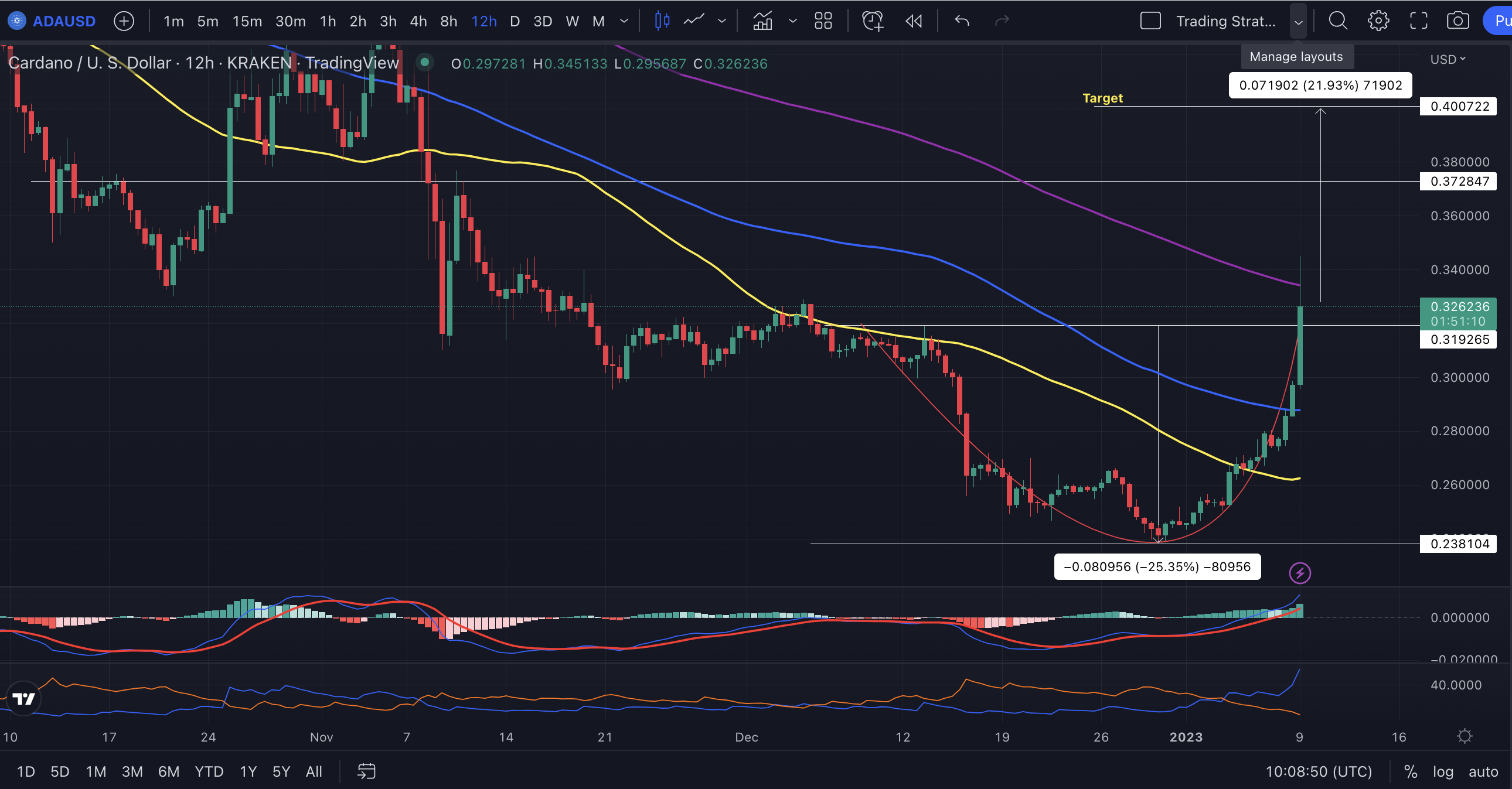Click the add symbol plus icon
This screenshot has width=1512, height=789.
click(x=124, y=21)
